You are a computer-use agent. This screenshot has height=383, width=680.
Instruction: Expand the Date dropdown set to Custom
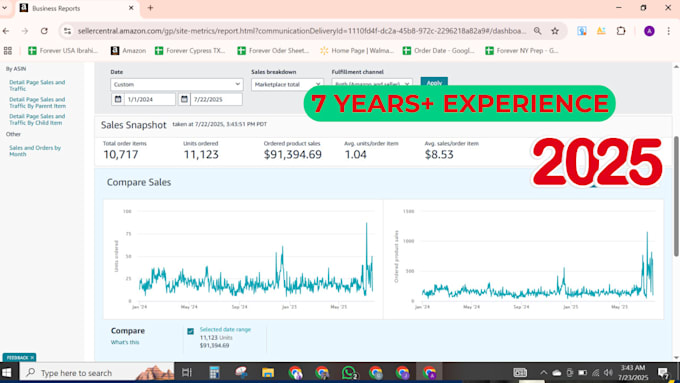177,84
